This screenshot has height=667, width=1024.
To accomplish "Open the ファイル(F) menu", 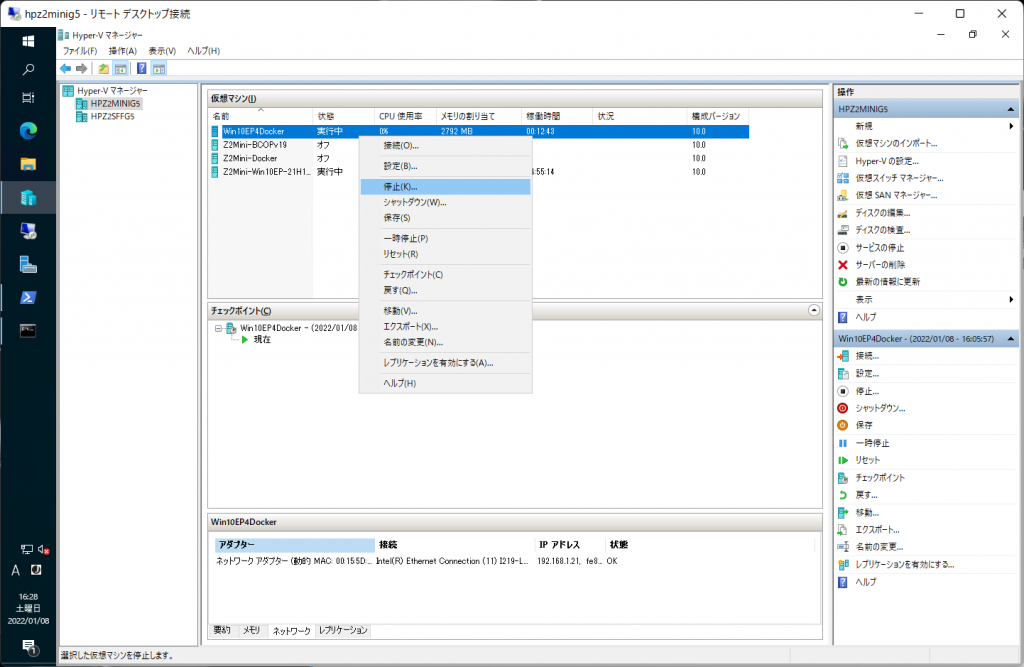I will (80, 51).
